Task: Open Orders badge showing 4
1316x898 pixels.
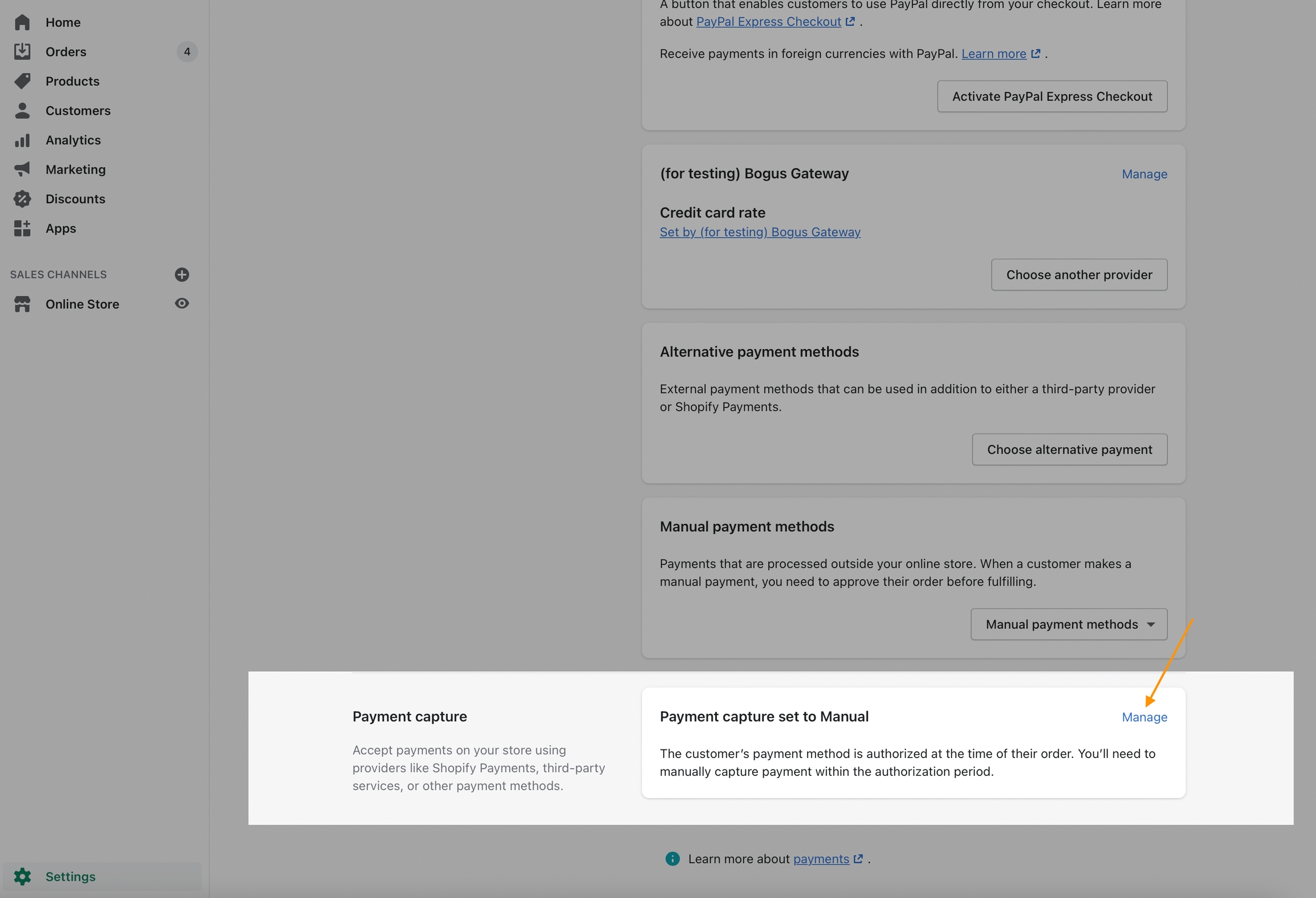Action: [187, 52]
